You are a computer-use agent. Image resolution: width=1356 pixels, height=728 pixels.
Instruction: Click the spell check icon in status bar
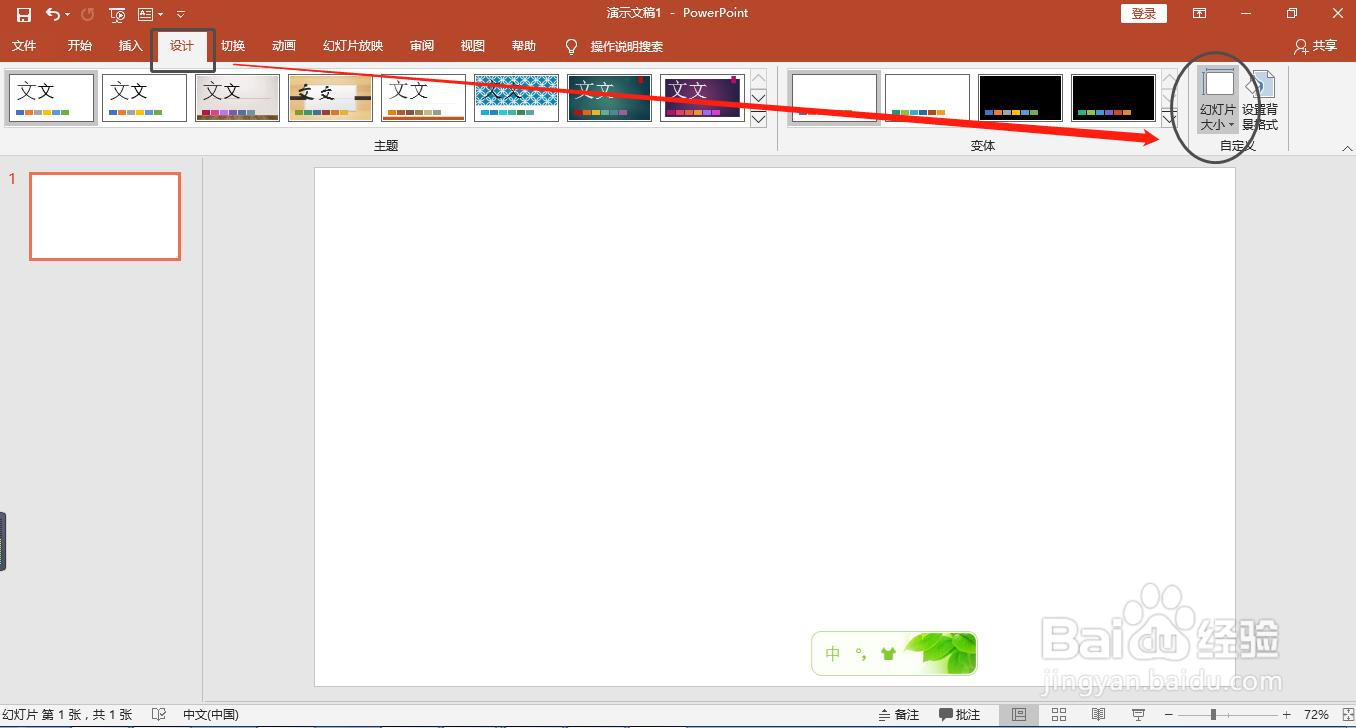(158, 715)
